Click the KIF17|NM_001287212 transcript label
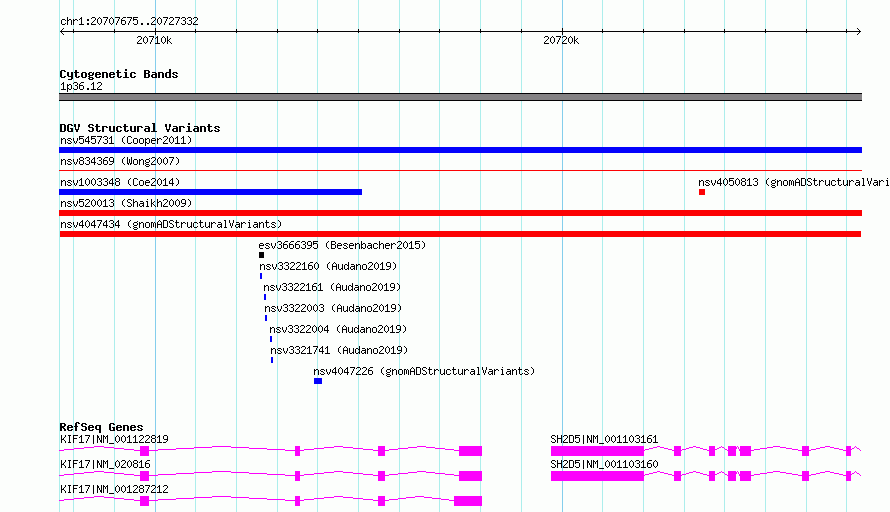Image resolution: width=890 pixels, height=512 pixels. 114,489
